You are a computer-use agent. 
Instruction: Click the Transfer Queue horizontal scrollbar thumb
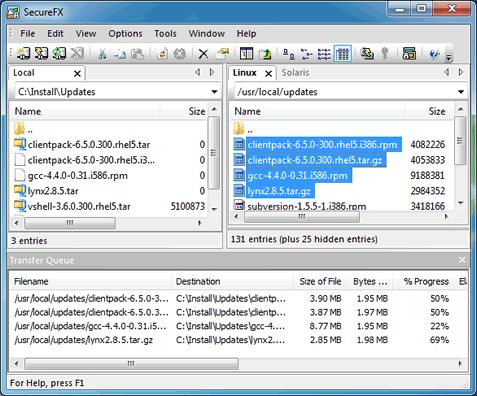131,363
